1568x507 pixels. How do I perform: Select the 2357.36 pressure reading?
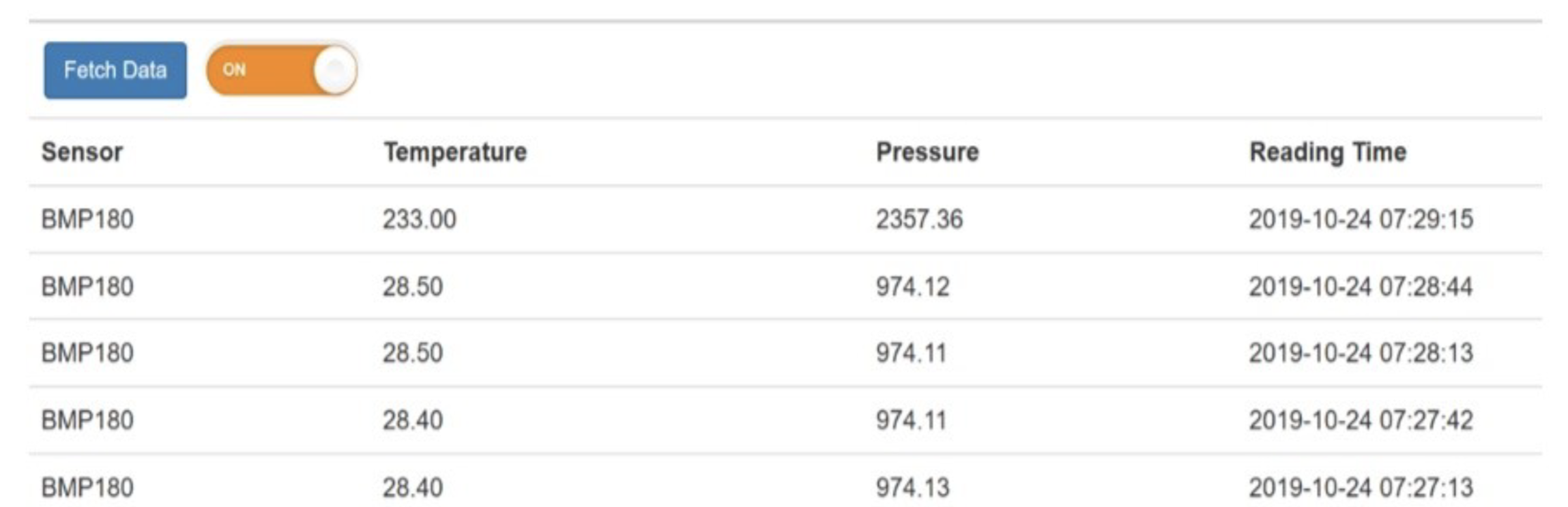919,220
